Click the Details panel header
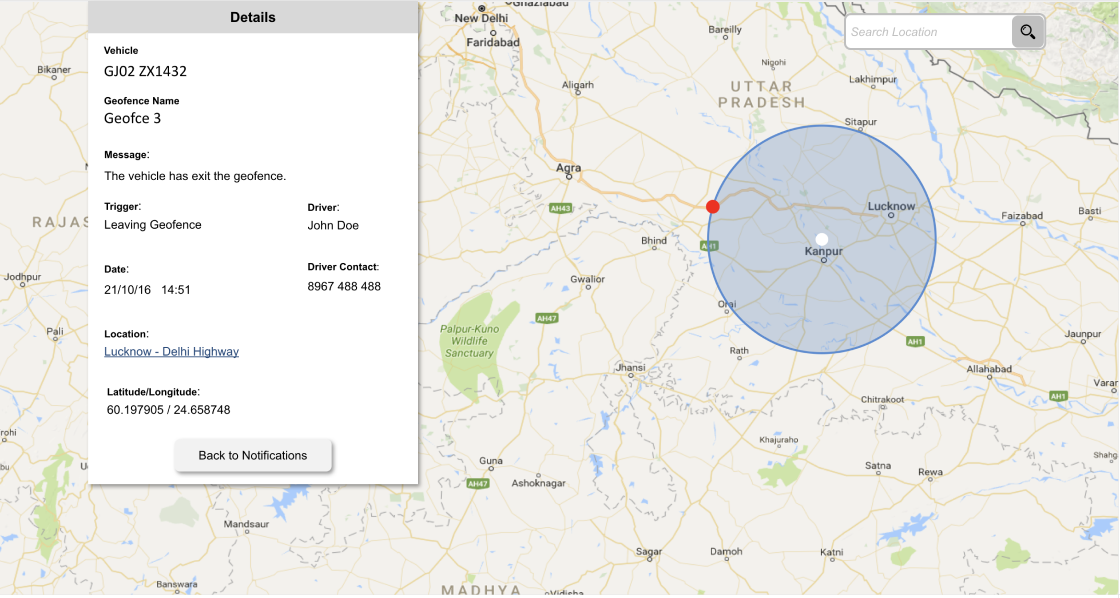The height and width of the screenshot is (598, 1120). (253, 16)
